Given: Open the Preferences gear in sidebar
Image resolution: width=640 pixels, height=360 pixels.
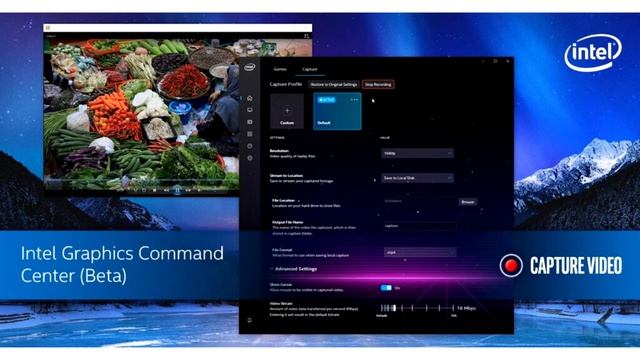Looking at the screenshot, I should click(249, 158).
